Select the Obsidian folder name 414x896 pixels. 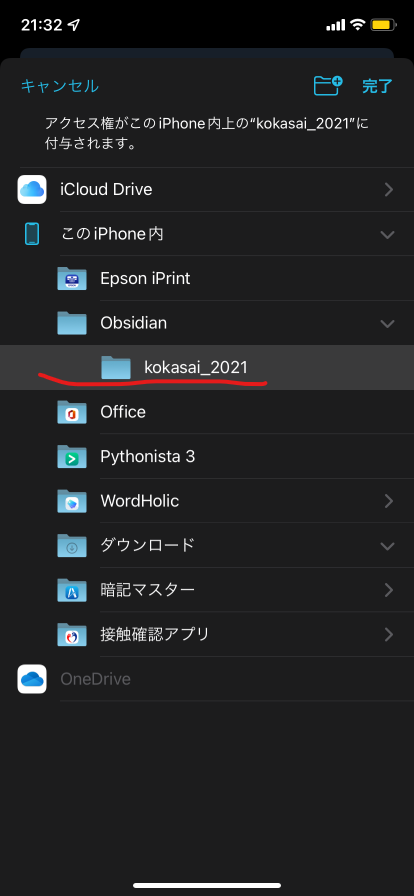134,323
